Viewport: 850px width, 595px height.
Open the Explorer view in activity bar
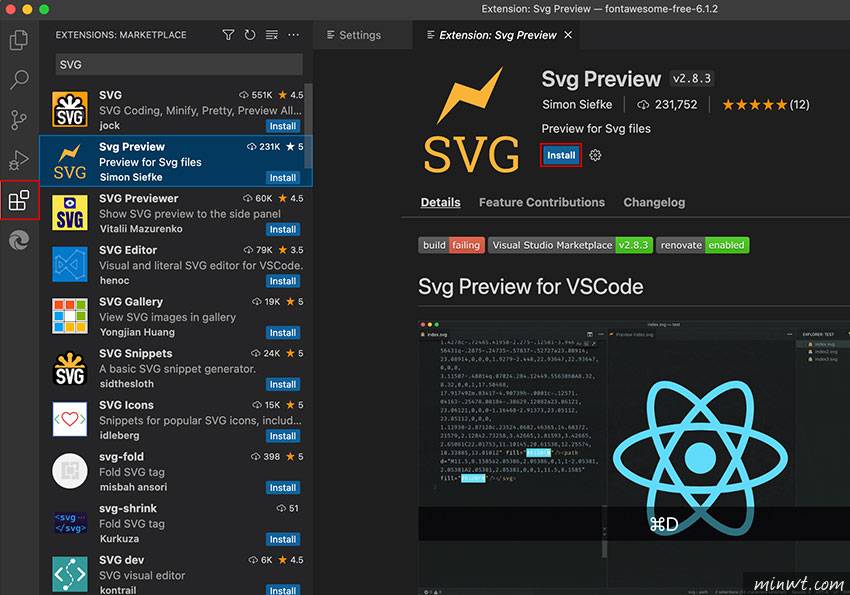click(19, 41)
